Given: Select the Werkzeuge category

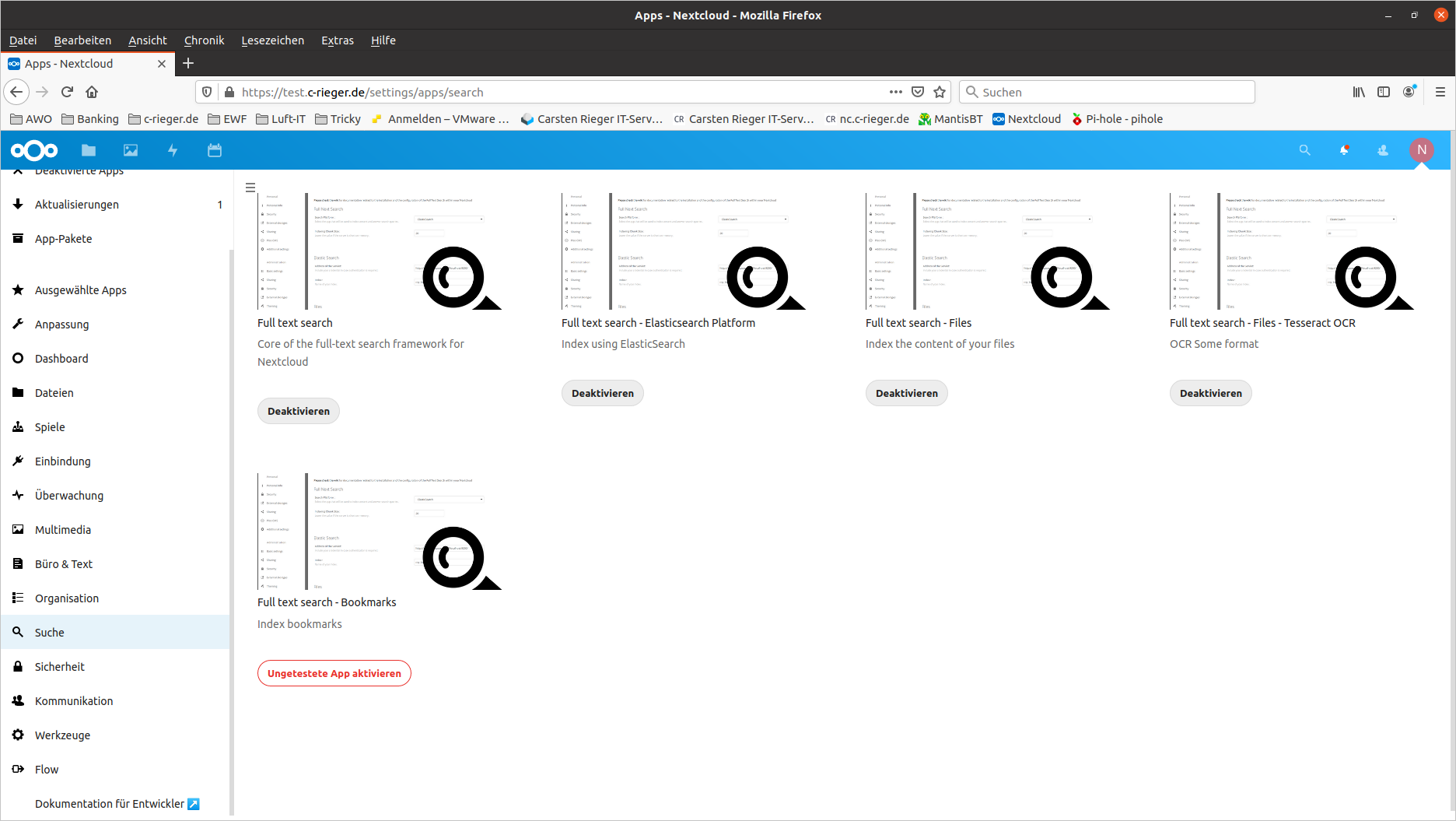Looking at the screenshot, I should 117,735.
